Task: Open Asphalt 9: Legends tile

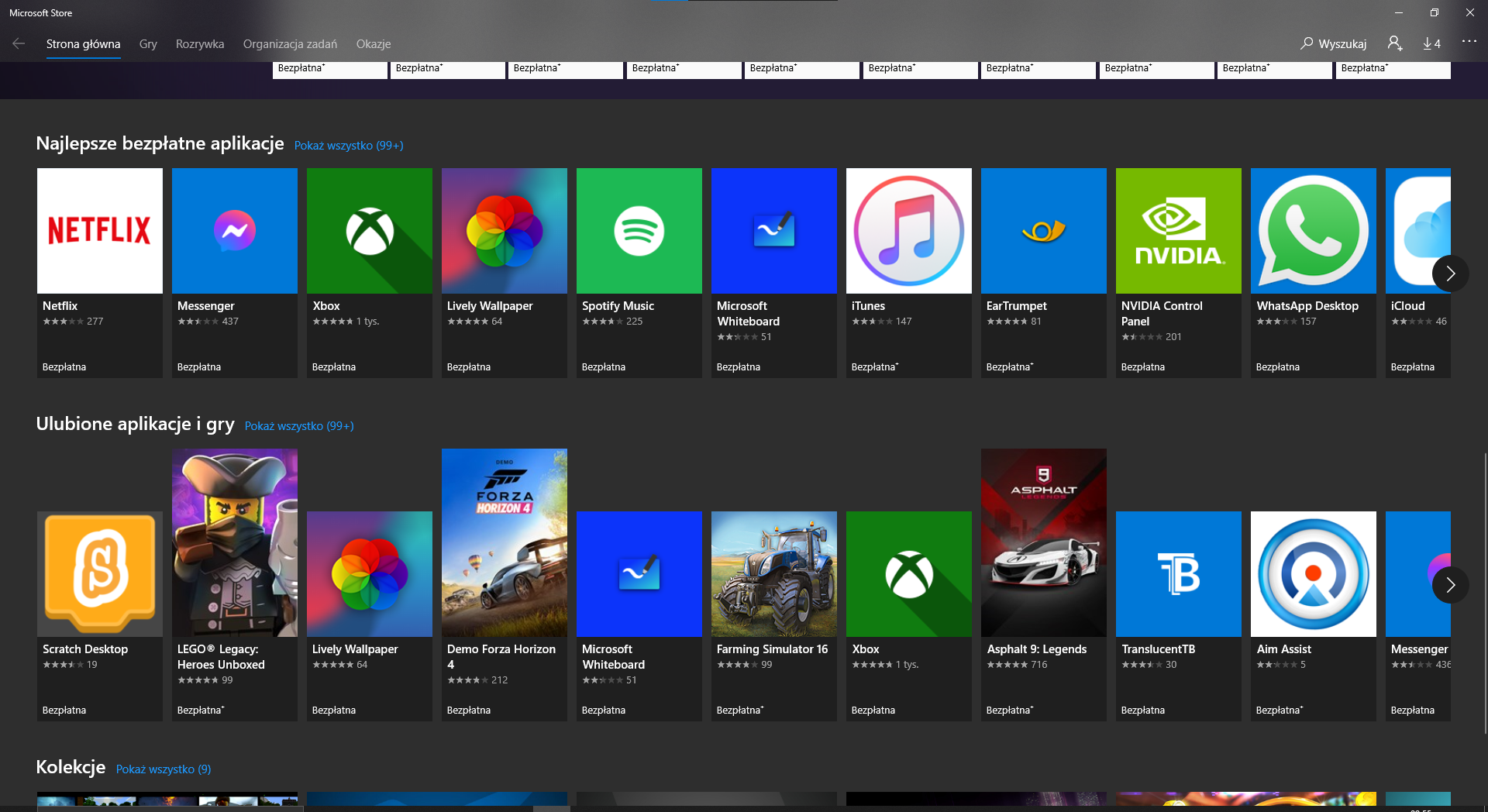Action: tap(1044, 585)
